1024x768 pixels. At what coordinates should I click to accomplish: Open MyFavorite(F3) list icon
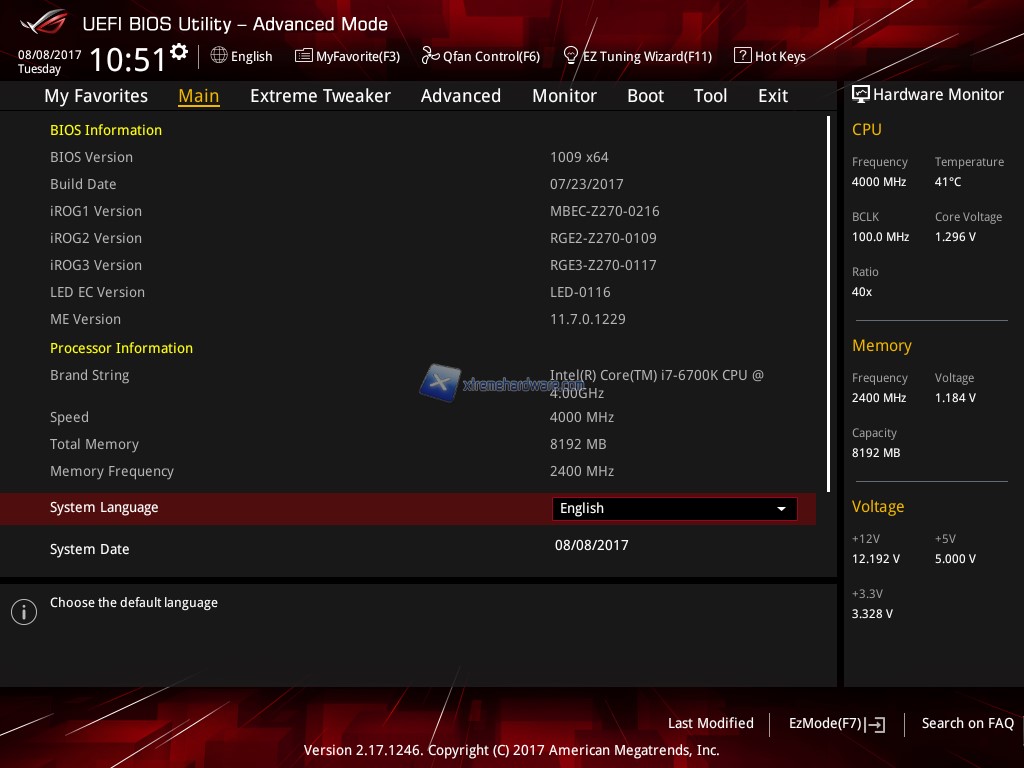click(x=303, y=56)
